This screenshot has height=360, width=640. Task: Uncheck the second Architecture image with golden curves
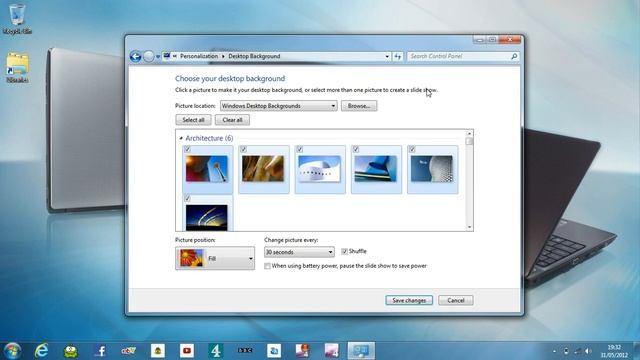244,149
